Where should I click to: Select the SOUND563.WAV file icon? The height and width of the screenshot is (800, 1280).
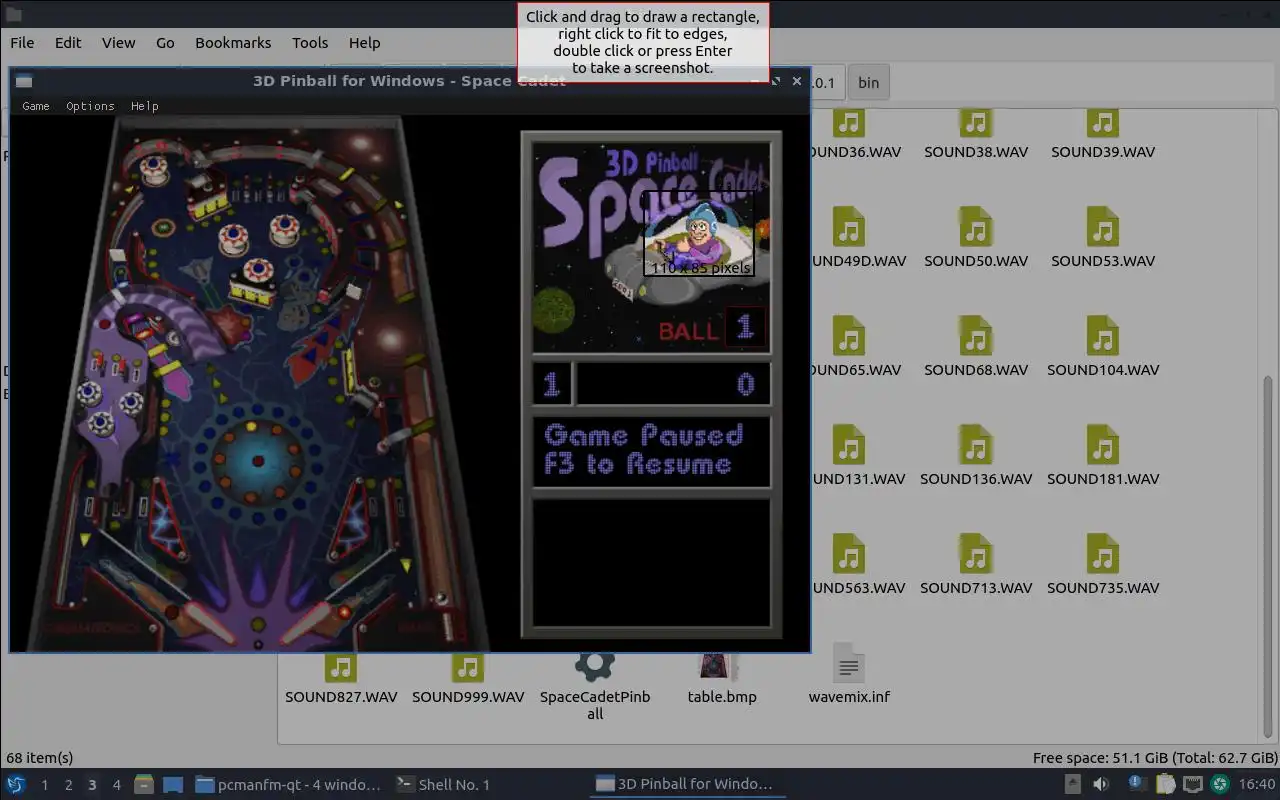849,555
